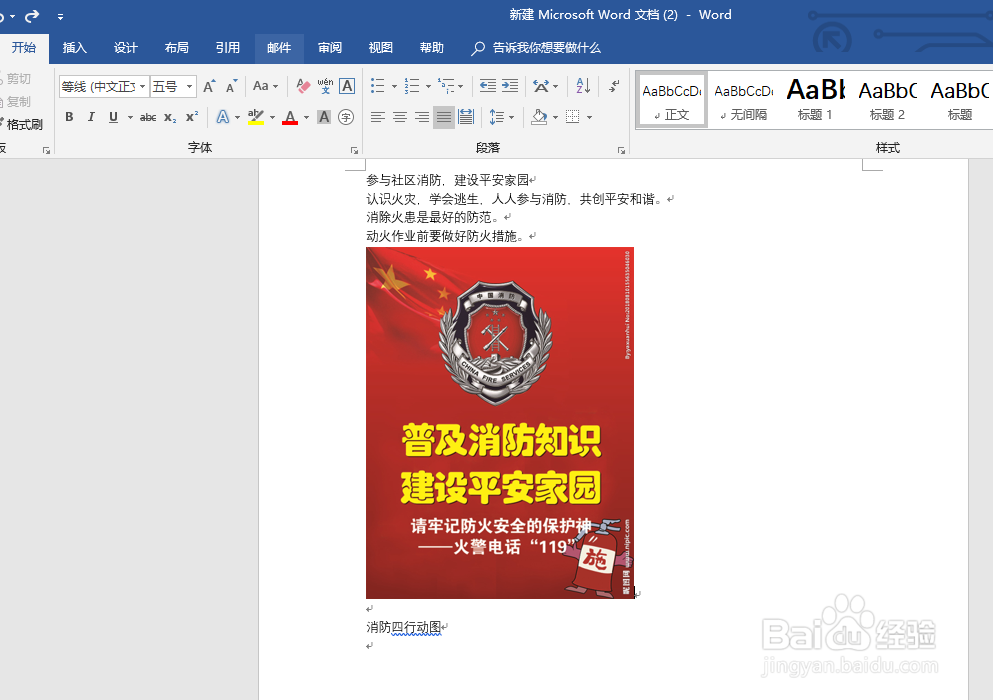Increase paragraph indent
Image resolution: width=993 pixels, height=700 pixels.
tap(510, 86)
